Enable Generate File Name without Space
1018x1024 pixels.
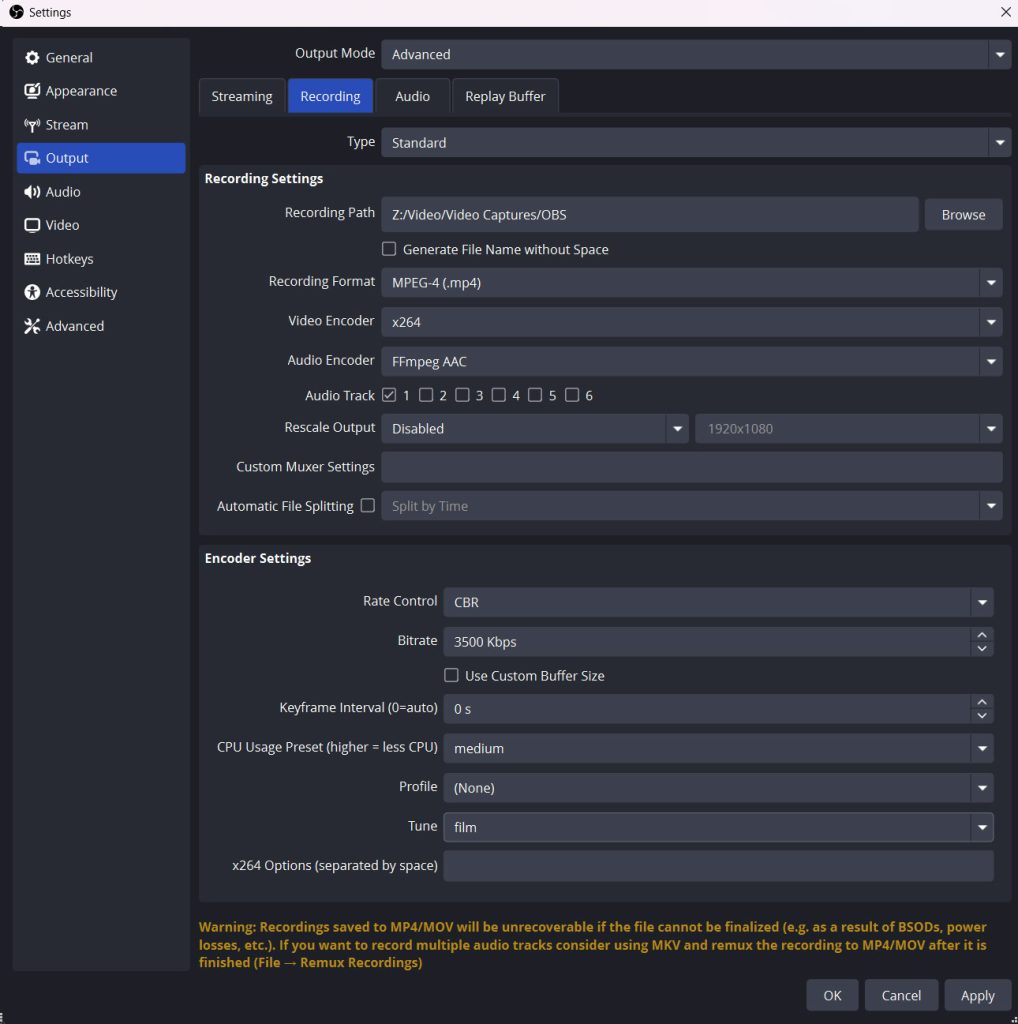point(390,249)
